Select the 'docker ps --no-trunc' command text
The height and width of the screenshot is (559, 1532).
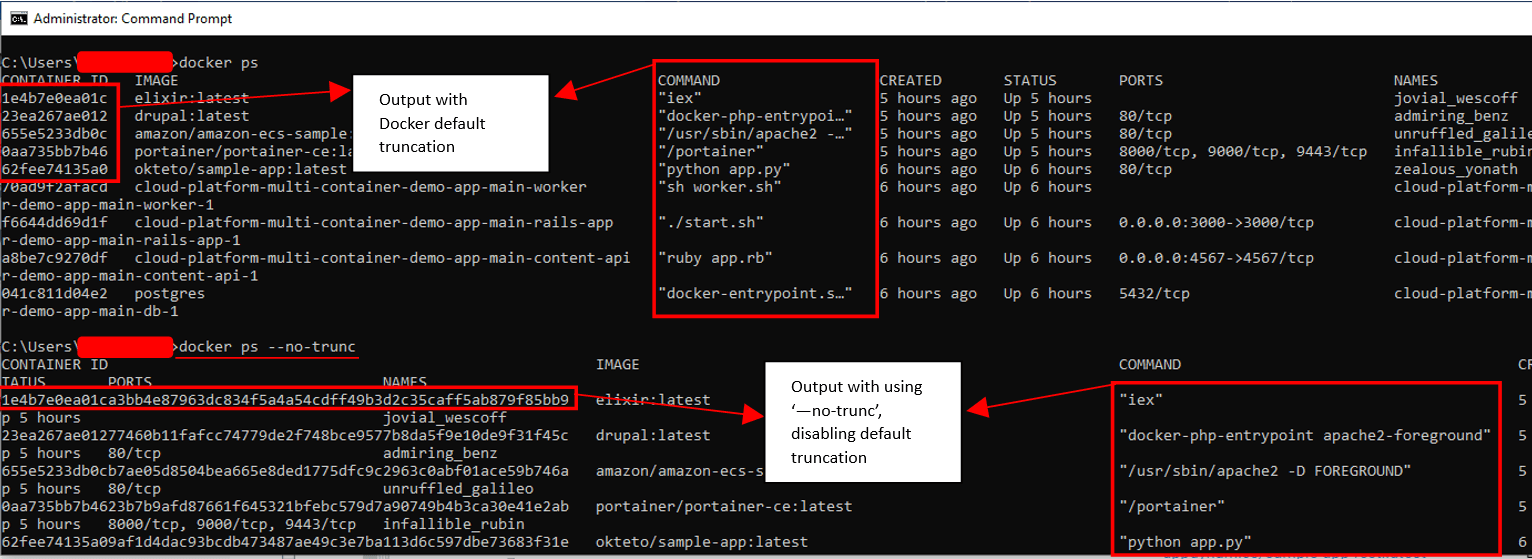[x=267, y=347]
